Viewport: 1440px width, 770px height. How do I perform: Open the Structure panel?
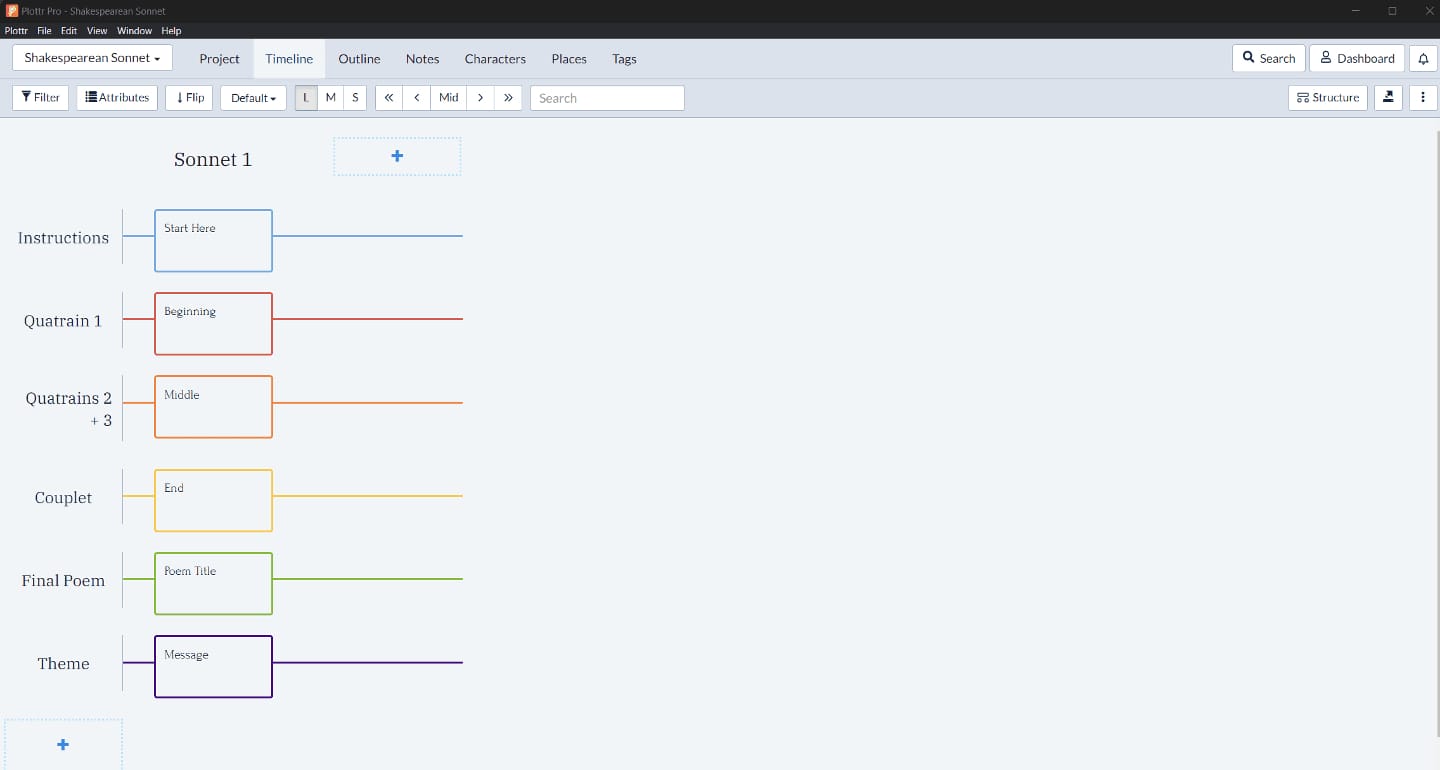pyautogui.click(x=1328, y=98)
